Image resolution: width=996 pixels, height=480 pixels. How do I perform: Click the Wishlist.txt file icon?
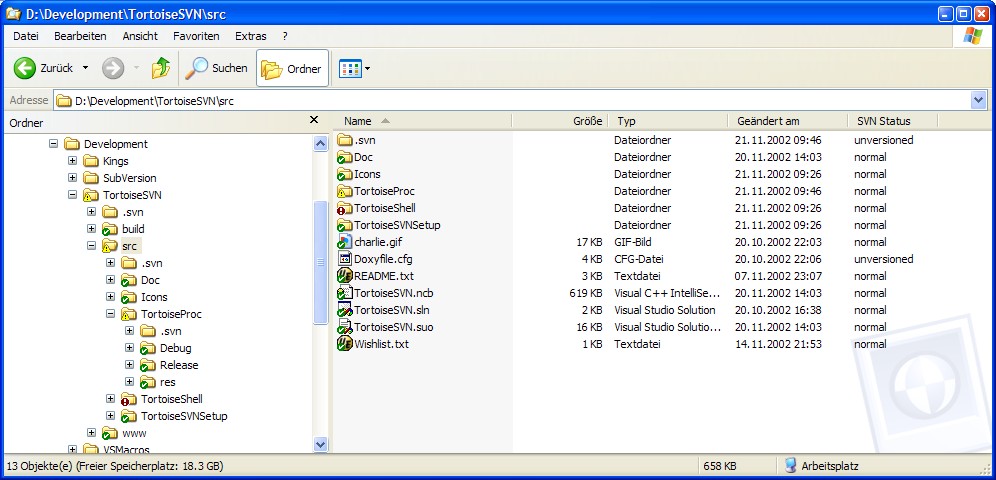coord(345,344)
